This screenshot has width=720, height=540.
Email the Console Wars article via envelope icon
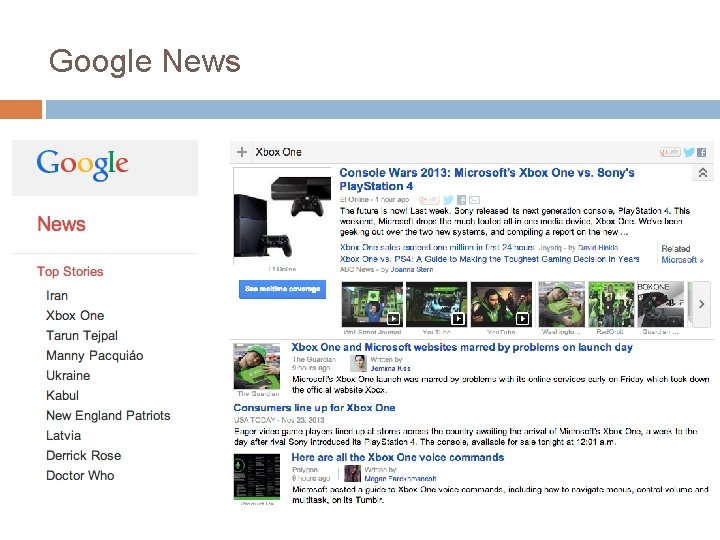pos(474,200)
